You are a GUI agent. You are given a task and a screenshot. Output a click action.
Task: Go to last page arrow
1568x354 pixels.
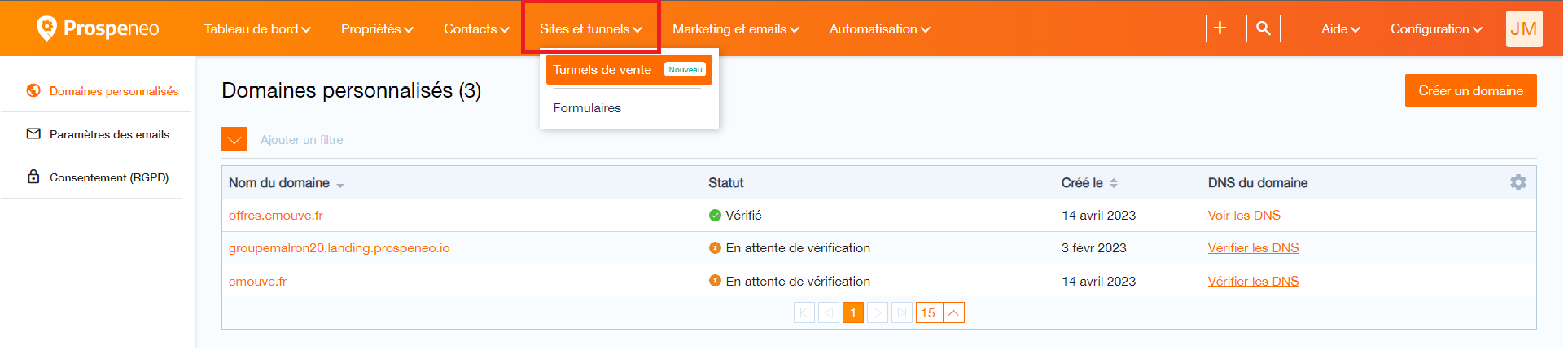tap(902, 312)
